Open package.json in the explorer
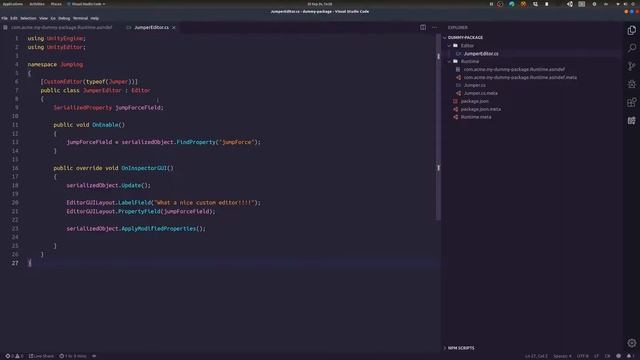The image size is (640, 360). pyautogui.click(x=475, y=101)
